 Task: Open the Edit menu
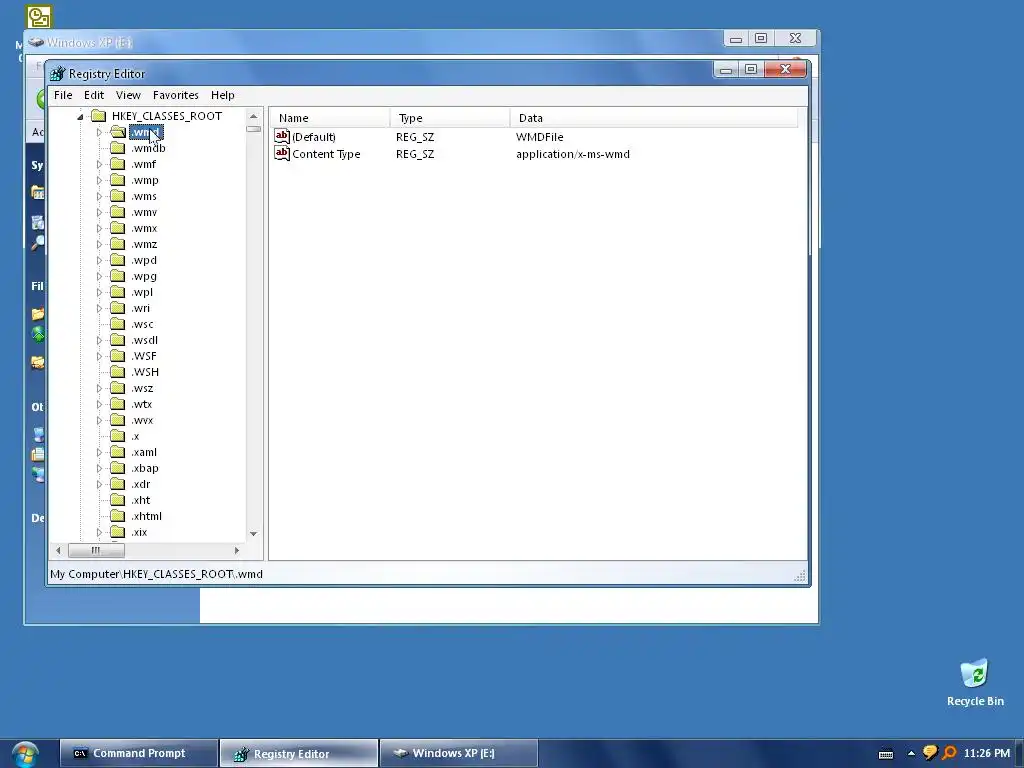94,95
